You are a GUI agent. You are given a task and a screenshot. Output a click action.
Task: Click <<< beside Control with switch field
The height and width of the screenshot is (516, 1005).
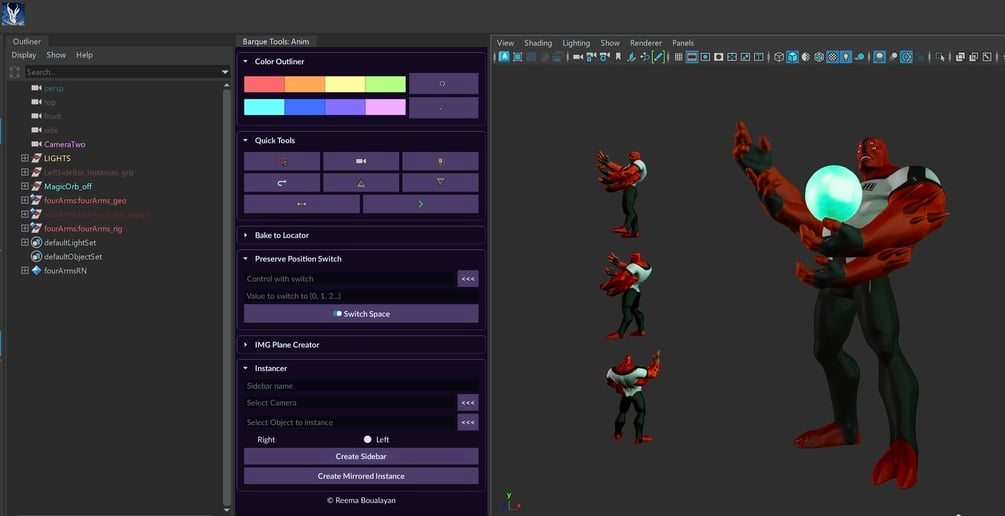click(x=468, y=279)
